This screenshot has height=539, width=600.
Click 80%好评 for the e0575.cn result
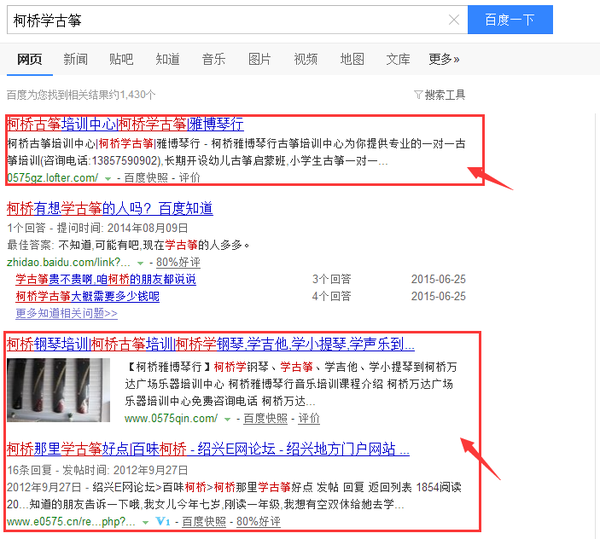click(x=258, y=521)
